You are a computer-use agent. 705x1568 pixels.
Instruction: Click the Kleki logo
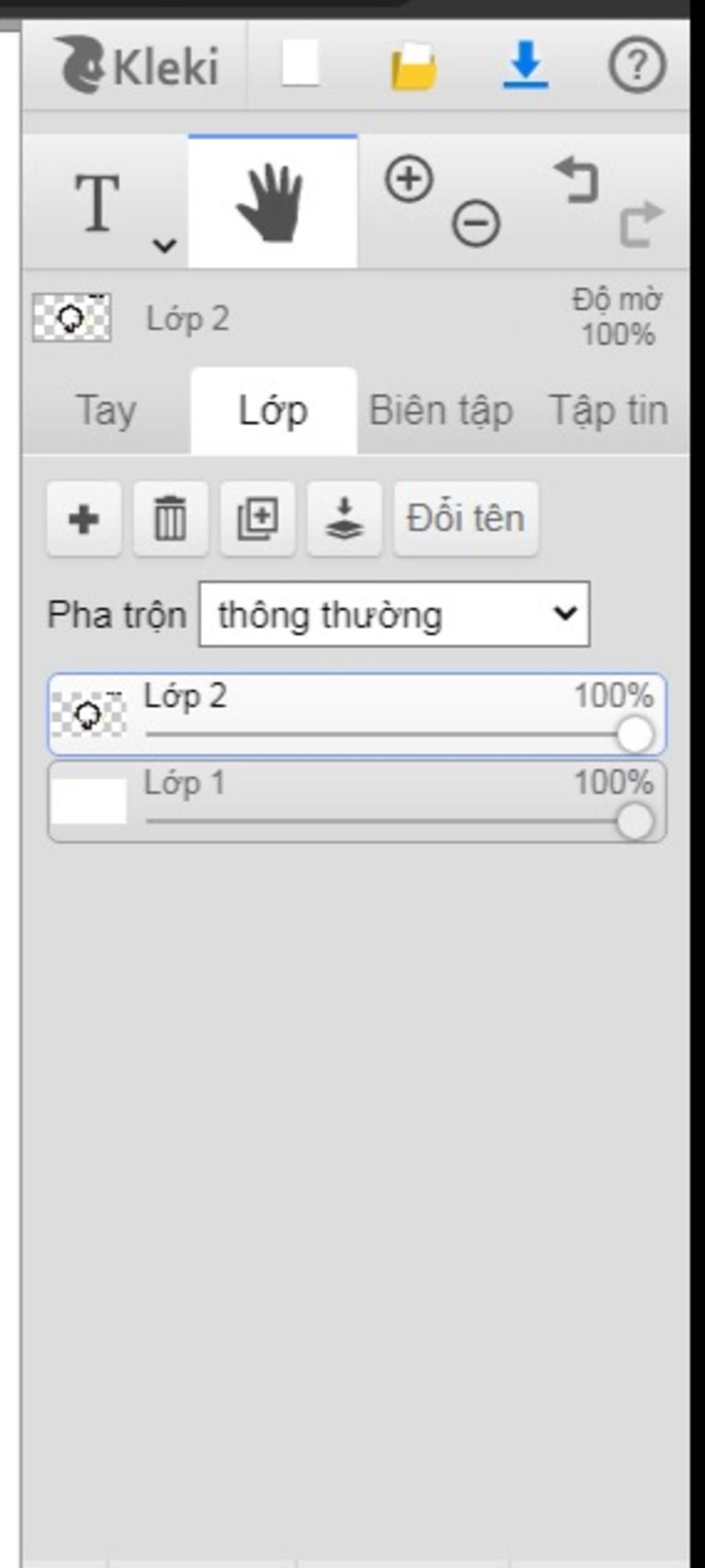pyautogui.click(x=138, y=65)
